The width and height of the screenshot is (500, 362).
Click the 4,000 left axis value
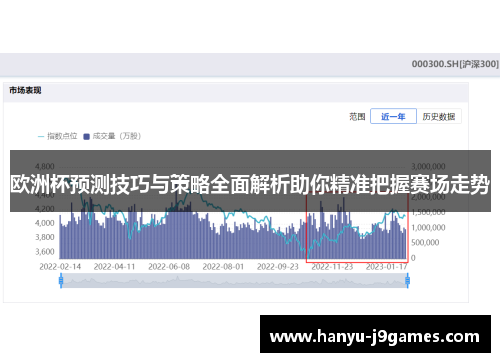click(x=45, y=223)
